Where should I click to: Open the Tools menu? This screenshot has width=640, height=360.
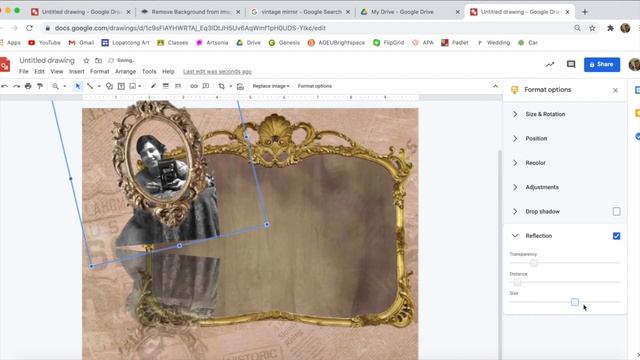(x=149, y=71)
